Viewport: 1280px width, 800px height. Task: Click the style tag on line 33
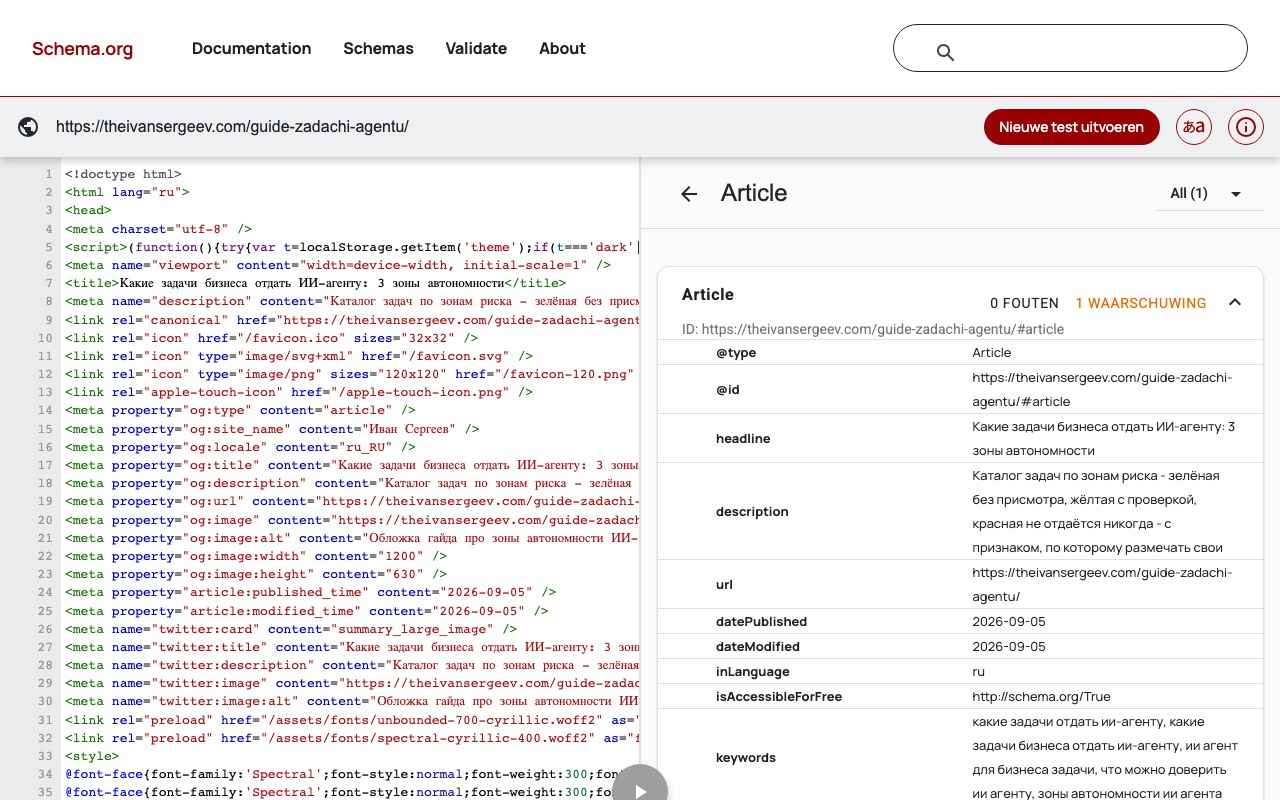click(x=92, y=756)
